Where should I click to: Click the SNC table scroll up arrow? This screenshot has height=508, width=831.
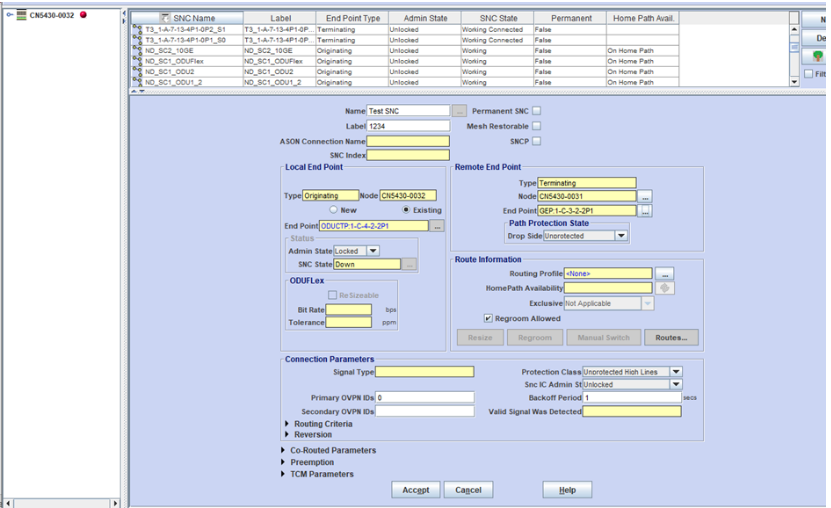click(794, 30)
